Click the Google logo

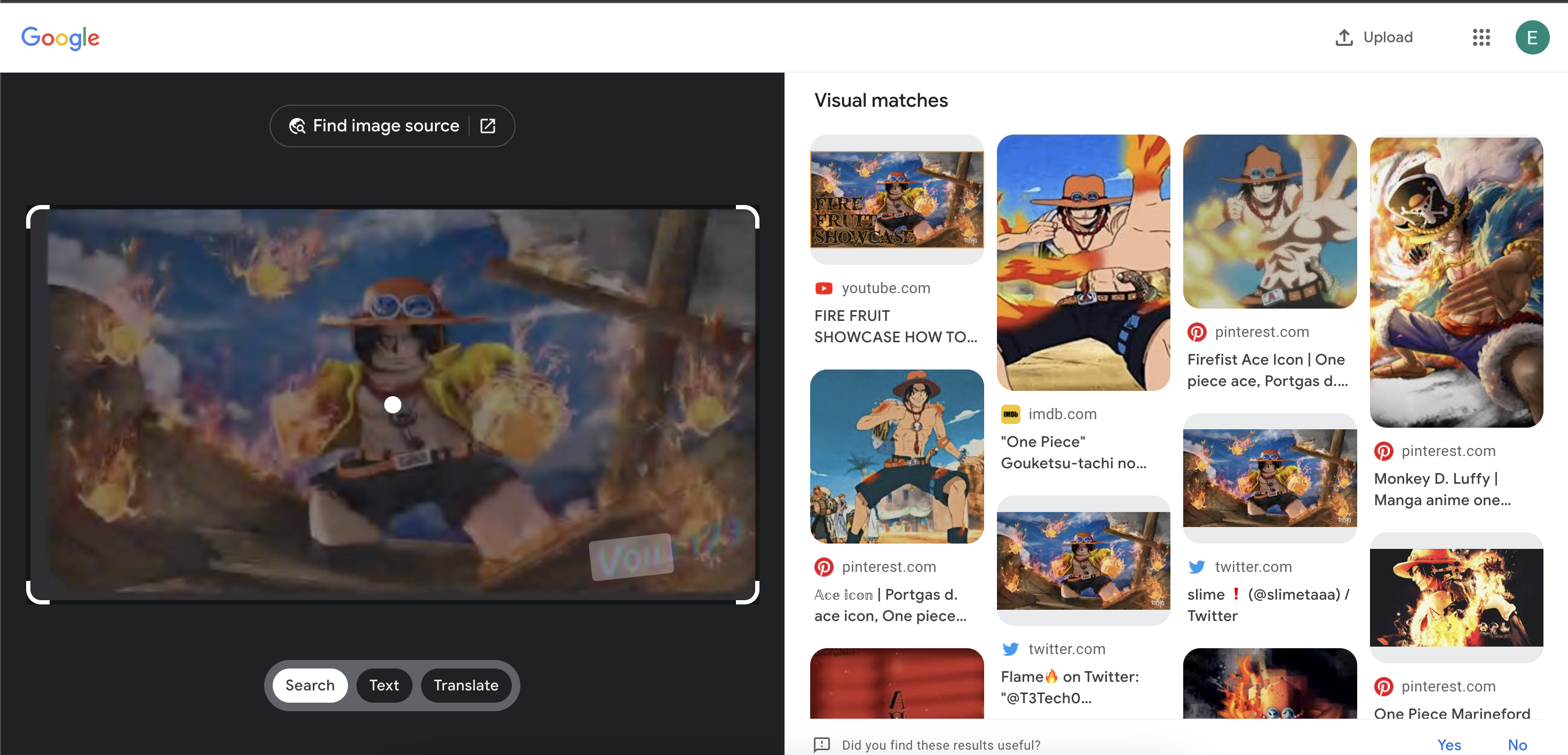pyautogui.click(x=60, y=38)
